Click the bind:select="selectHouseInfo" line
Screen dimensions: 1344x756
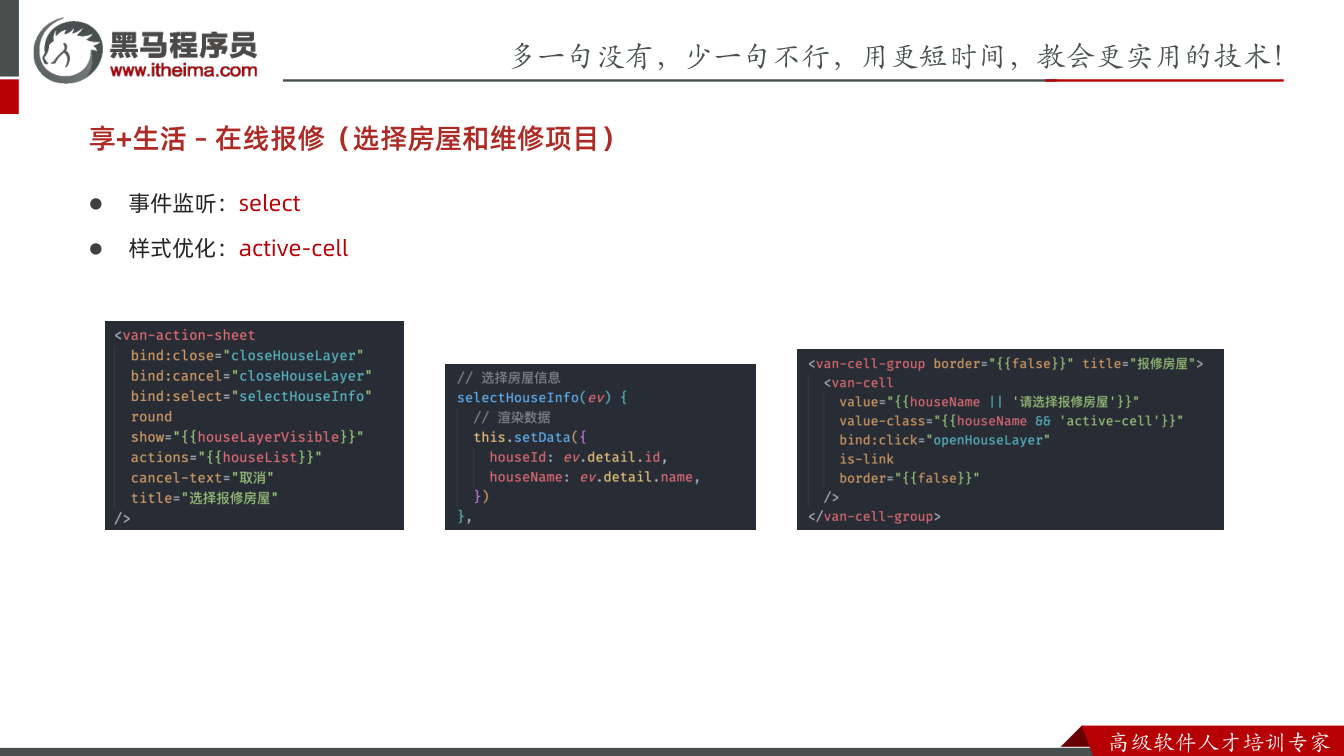point(251,396)
